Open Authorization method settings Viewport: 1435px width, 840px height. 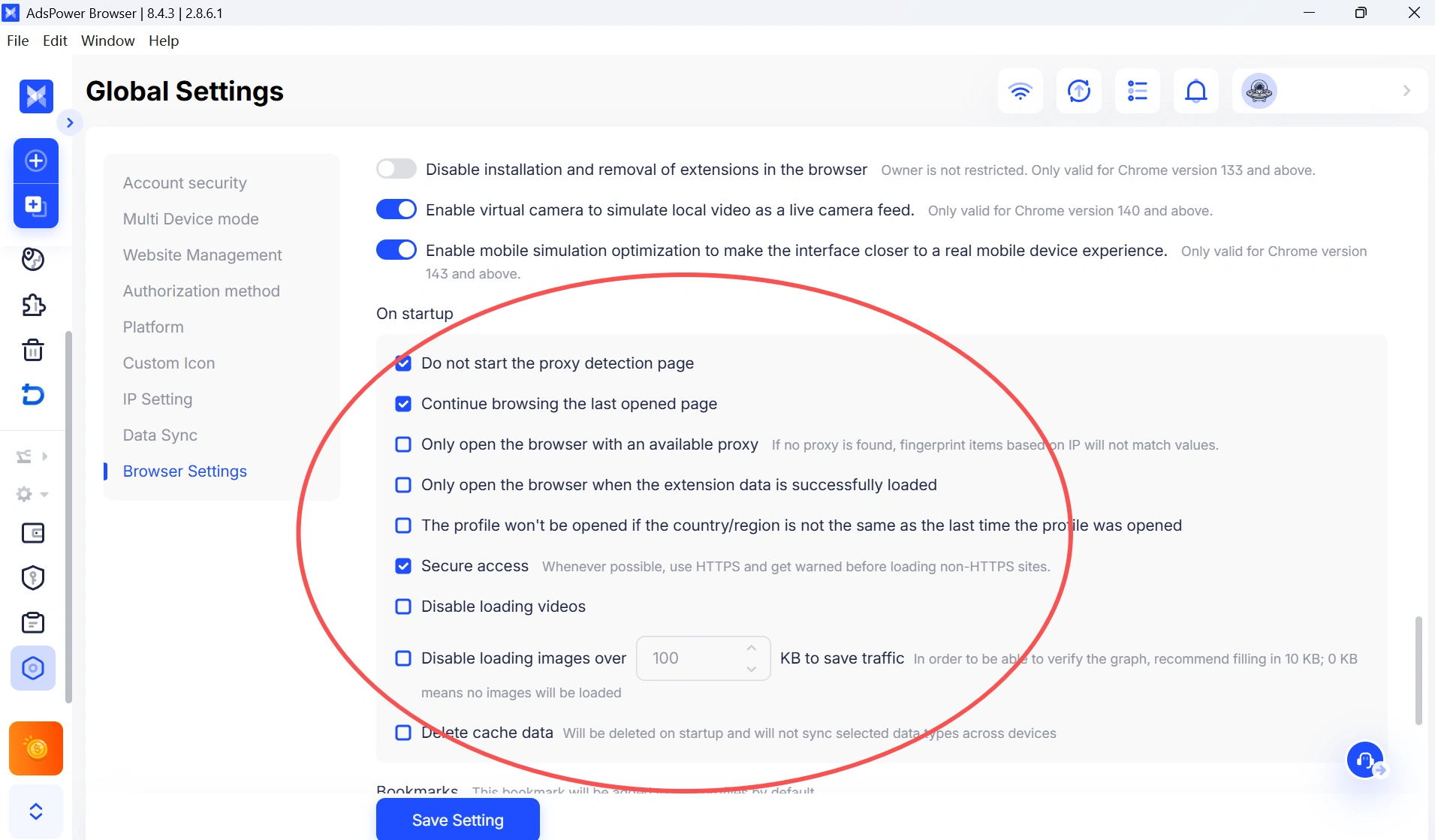(201, 291)
